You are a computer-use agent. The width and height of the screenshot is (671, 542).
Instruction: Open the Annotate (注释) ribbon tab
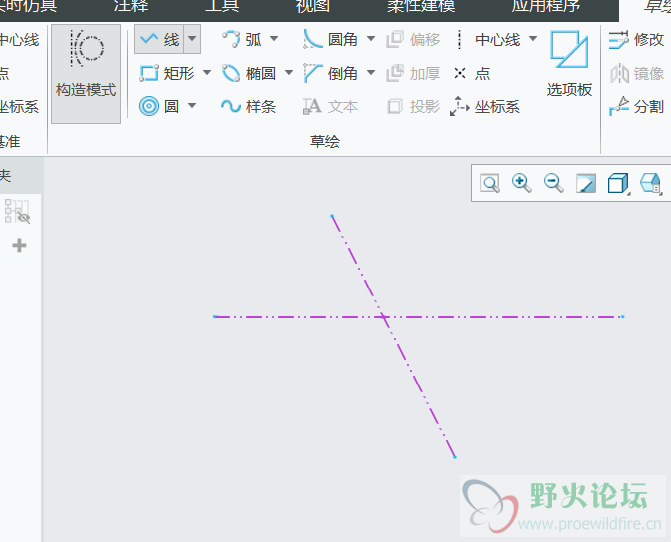(131, 6)
